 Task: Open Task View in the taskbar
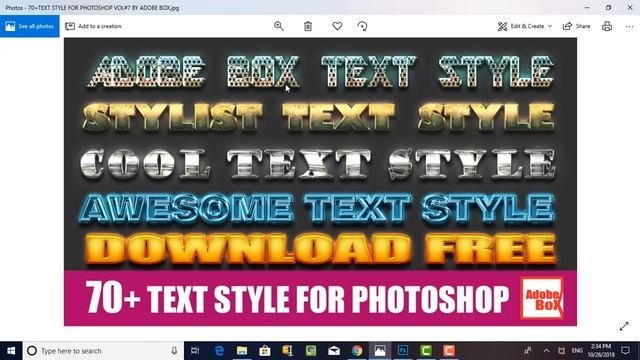195,351
